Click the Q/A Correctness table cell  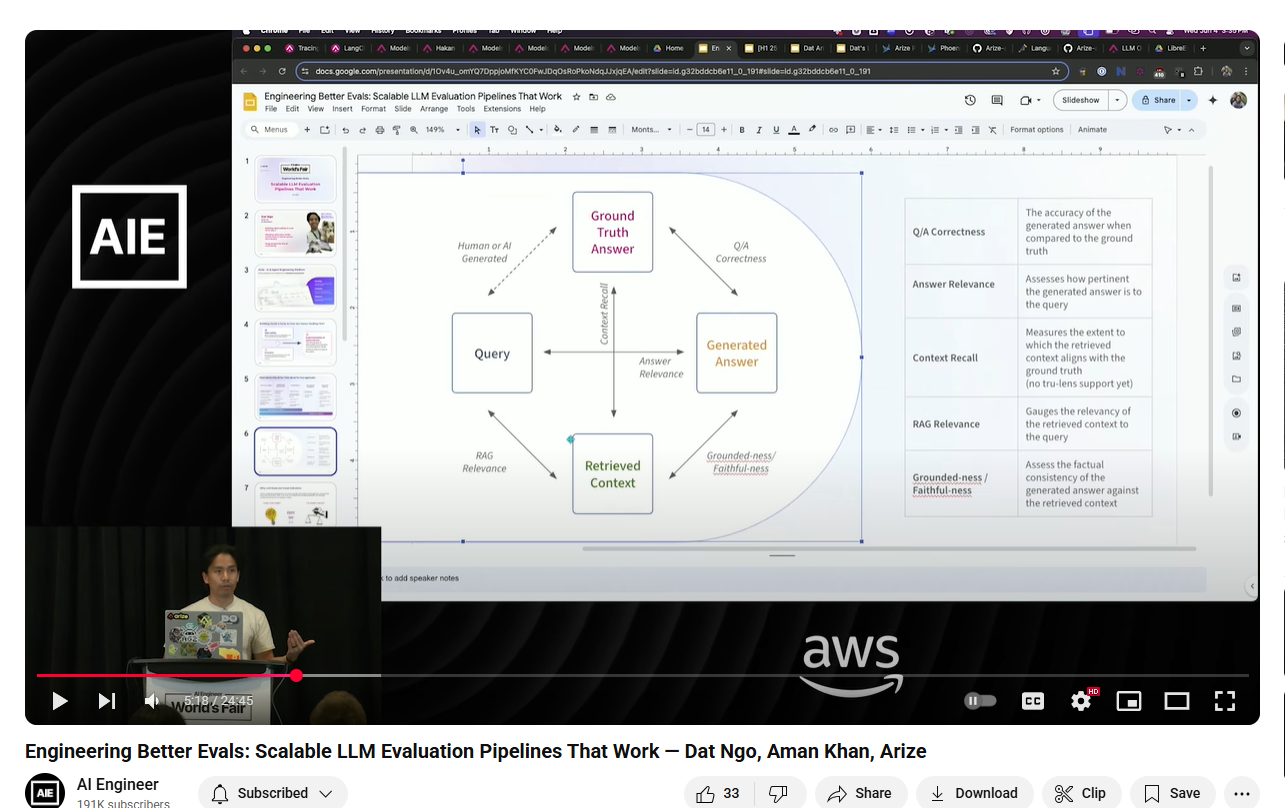tap(961, 232)
